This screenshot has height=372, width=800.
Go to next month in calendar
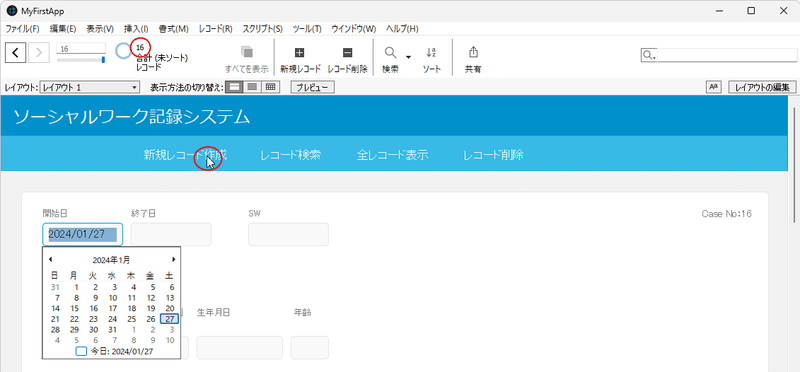[173, 260]
